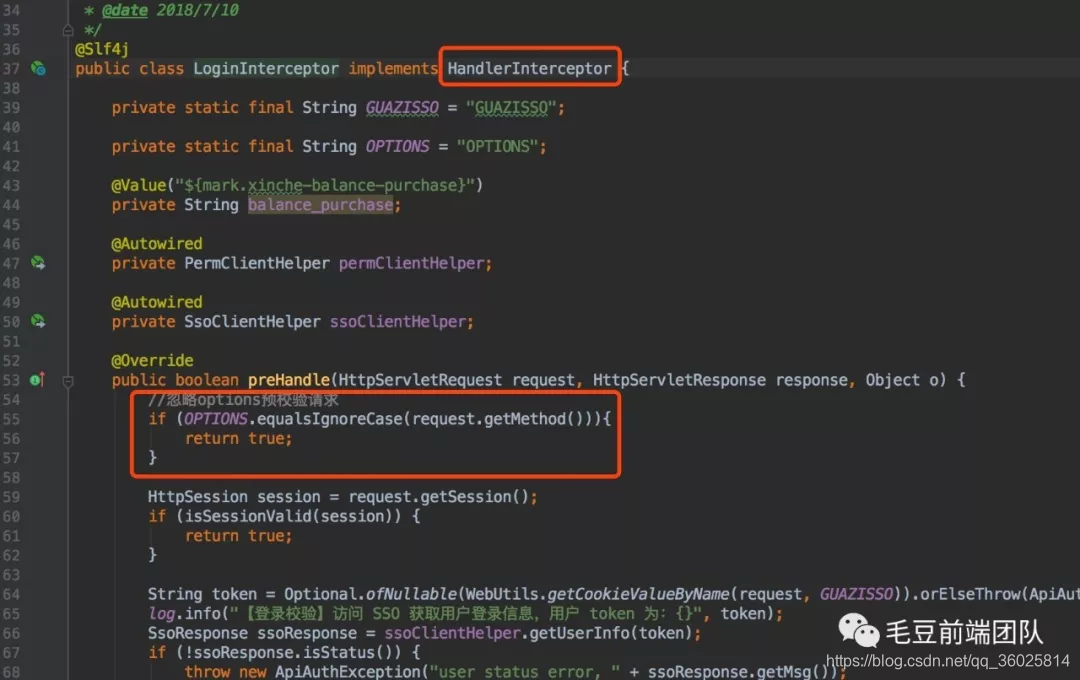The width and height of the screenshot is (1080, 680).
Task: Click the @Autowired annotation on line 49
Action: [x=157, y=302]
